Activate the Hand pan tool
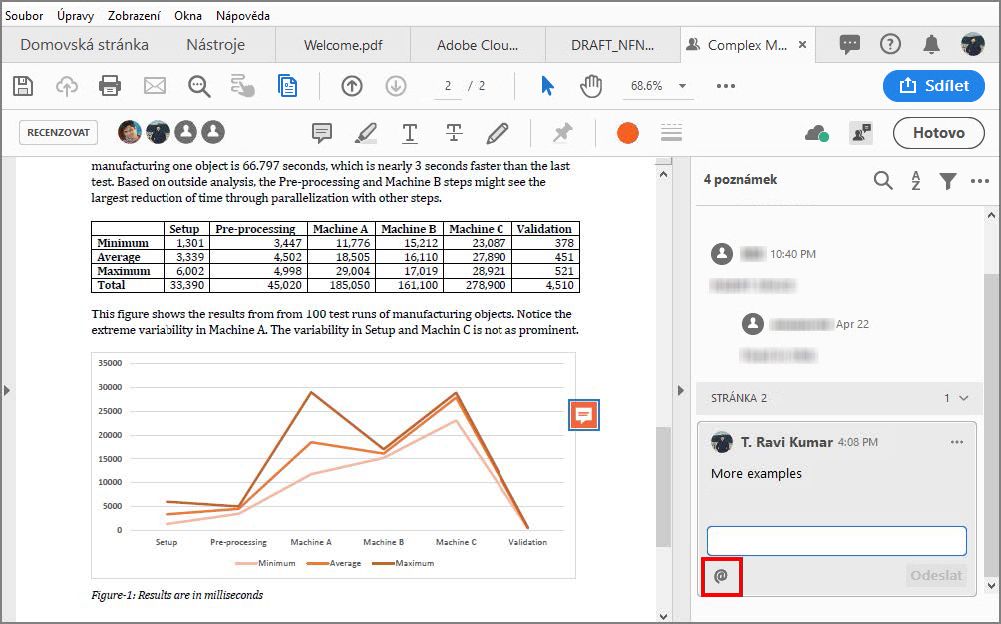This screenshot has width=1001, height=624. [591, 86]
